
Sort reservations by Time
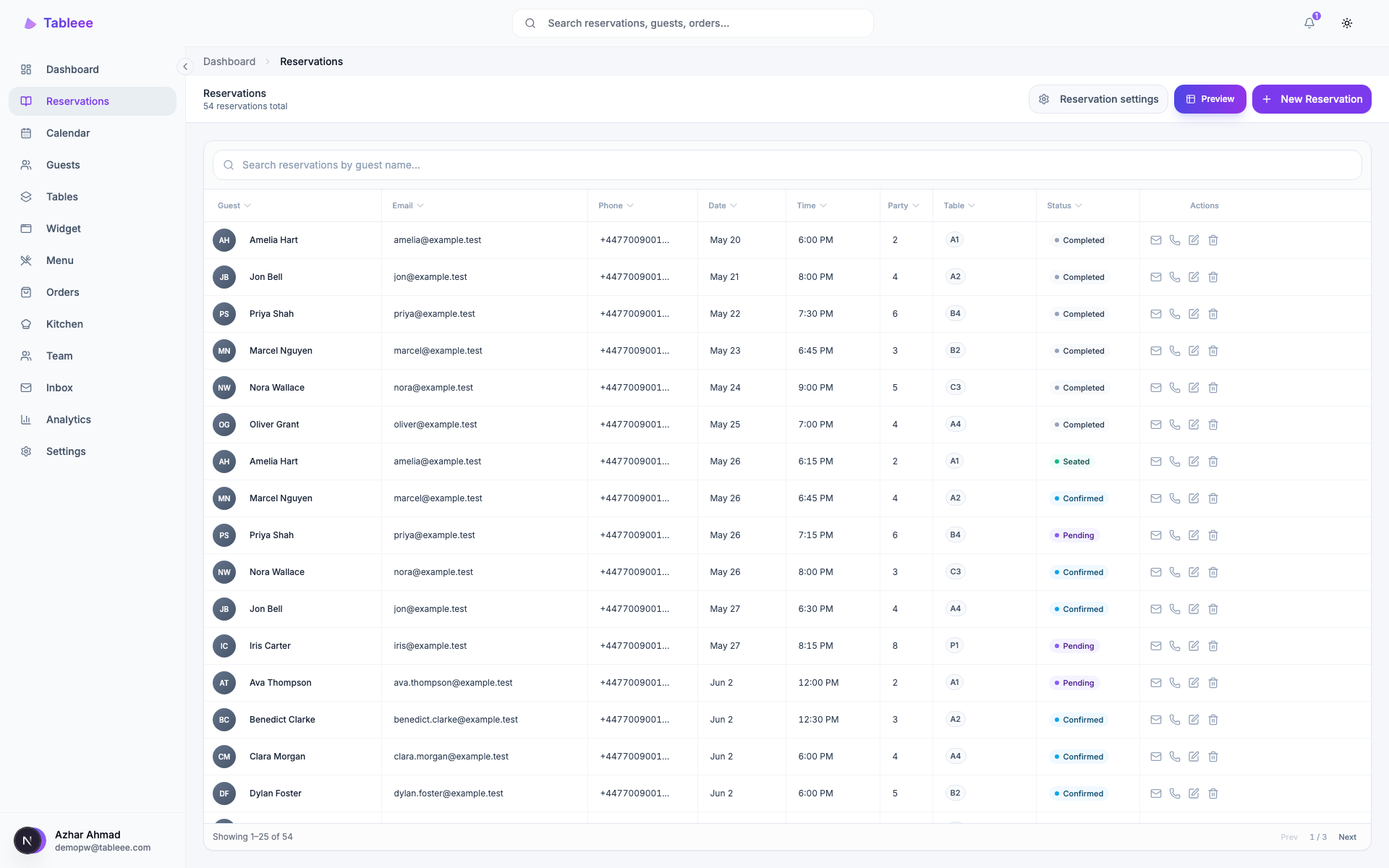[x=812, y=205]
